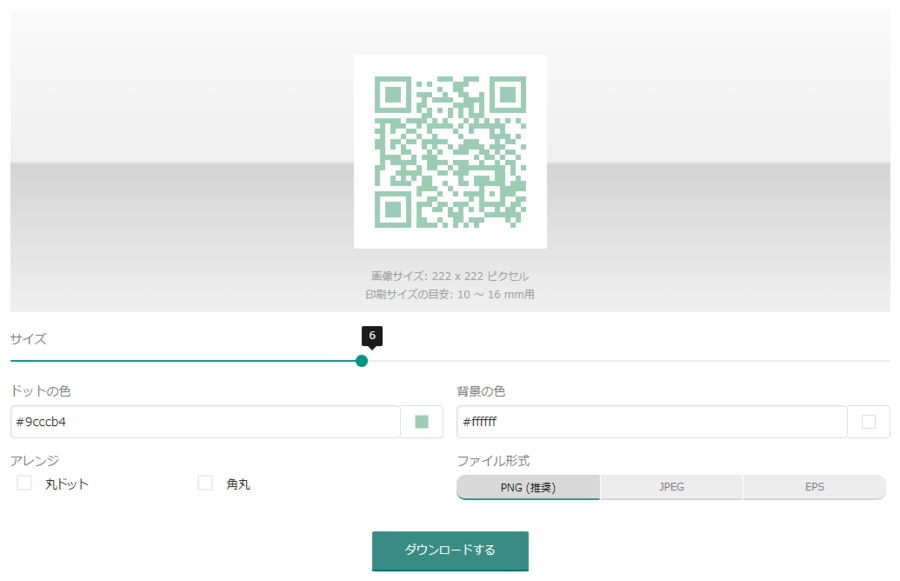Click the ファイル形式 section label
Screen dimensions: 900x581
(x=493, y=461)
